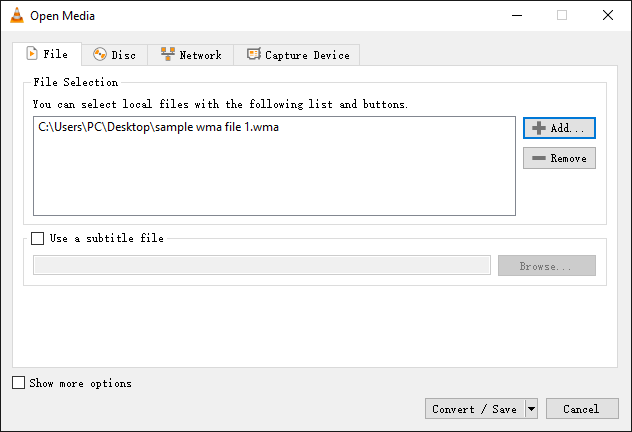This screenshot has width=632, height=432.
Task: Click the subtitle file path field
Action: pyautogui.click(x=261, y=265)
